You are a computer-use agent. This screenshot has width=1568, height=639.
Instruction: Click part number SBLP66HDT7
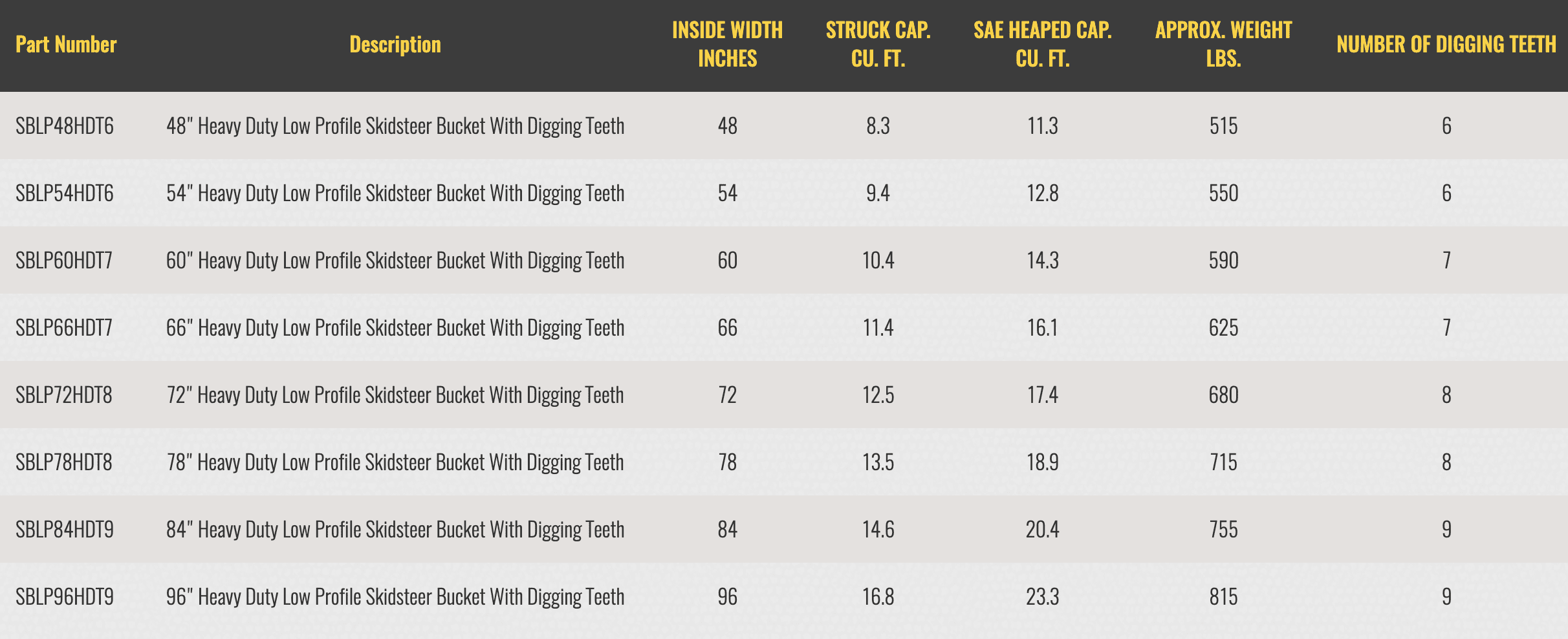[64, 327]
